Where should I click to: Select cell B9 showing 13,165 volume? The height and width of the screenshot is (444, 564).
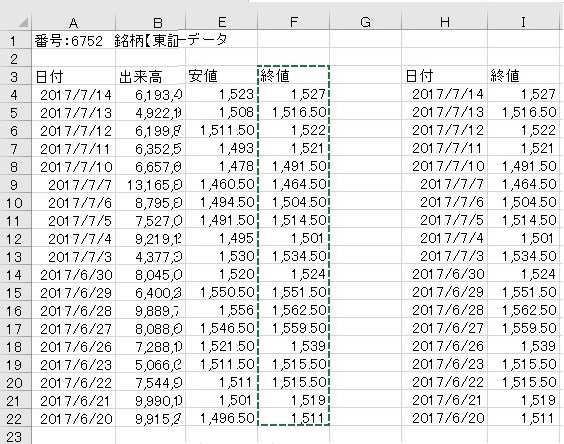coord(150,185)
